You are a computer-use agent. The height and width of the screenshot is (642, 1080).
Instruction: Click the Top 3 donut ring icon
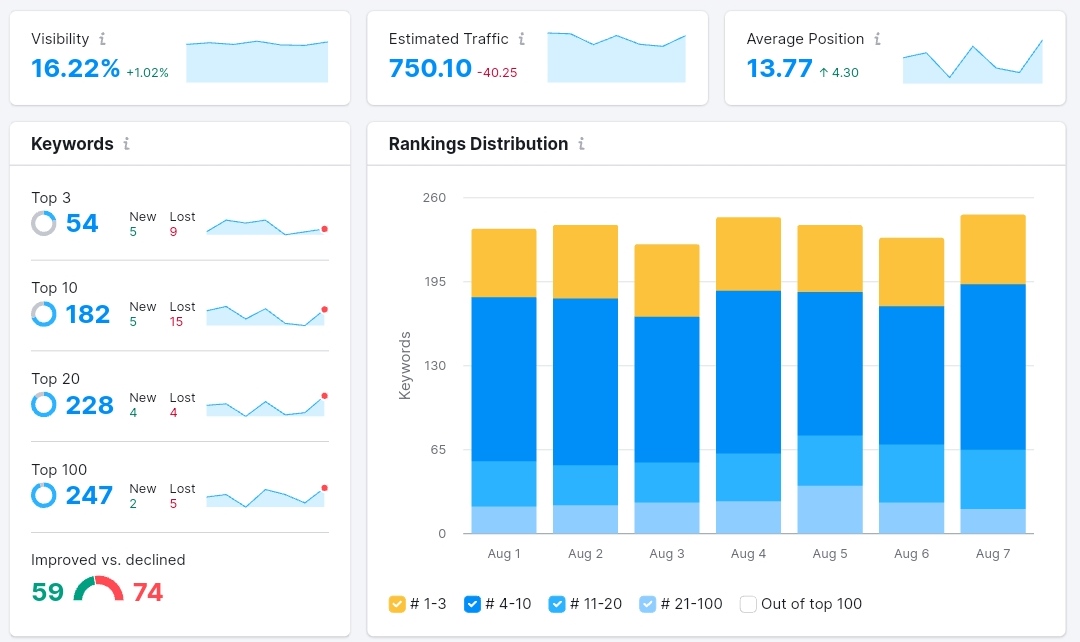pyautogui.click(x=43, y=223)
